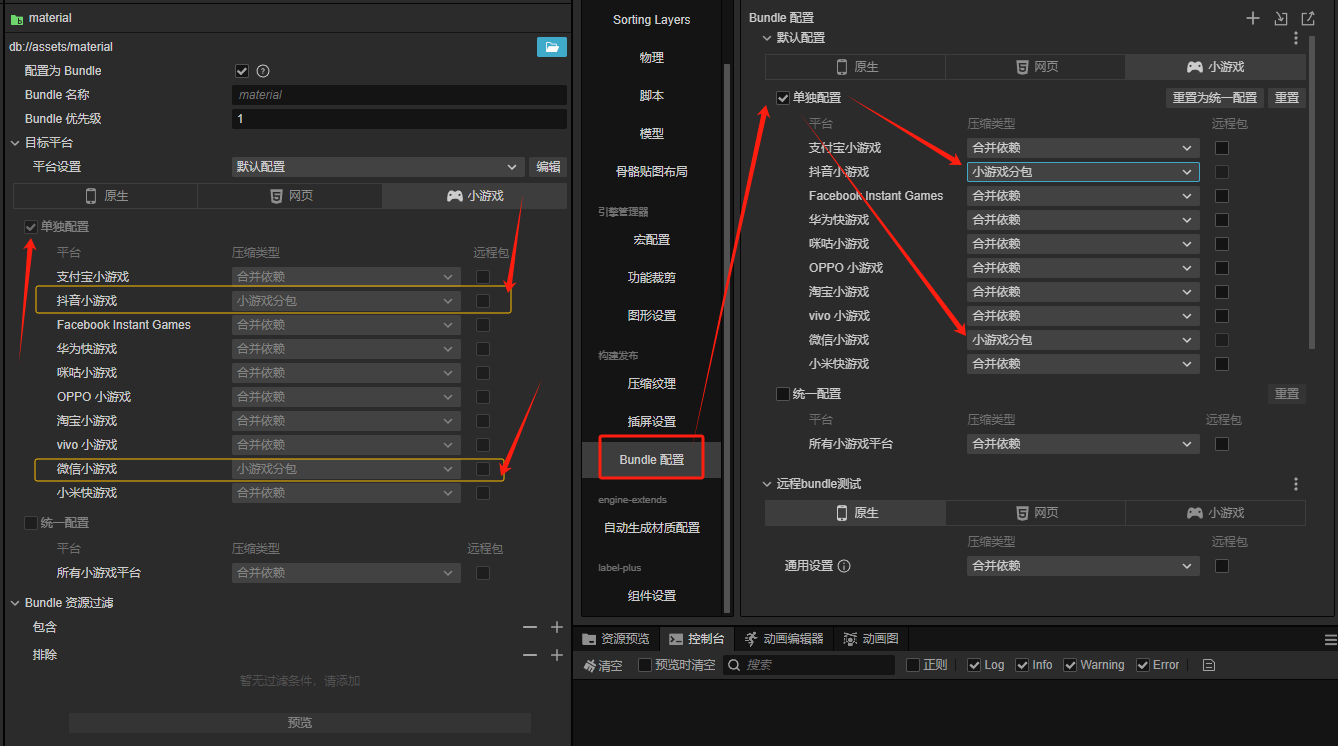Image resolution: width=1338 pixels, height=746 pixels.
Task: Click the 编辑 button beside 平台设置
Action: 548,167
